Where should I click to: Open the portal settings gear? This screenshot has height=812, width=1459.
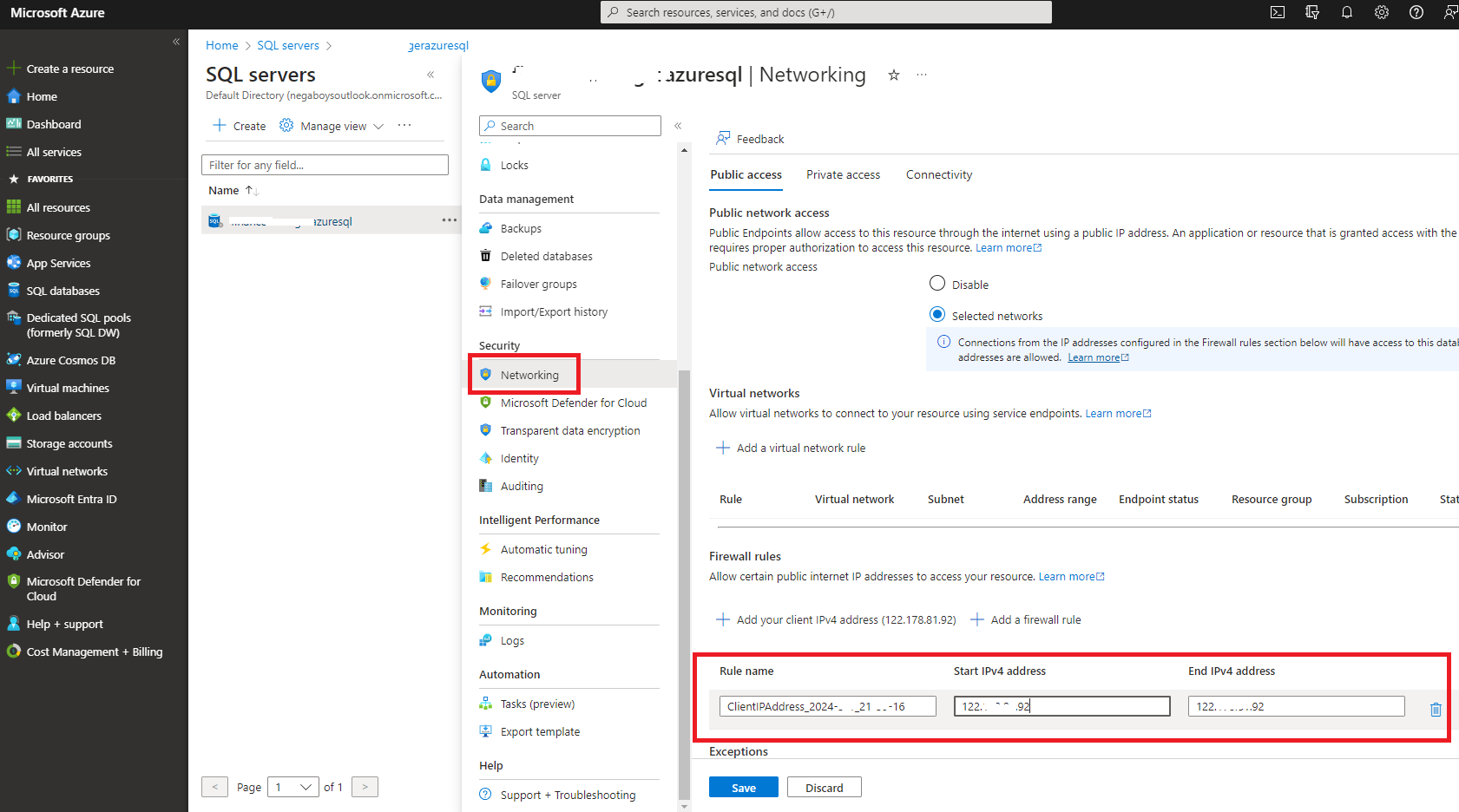pos(1382,12)
